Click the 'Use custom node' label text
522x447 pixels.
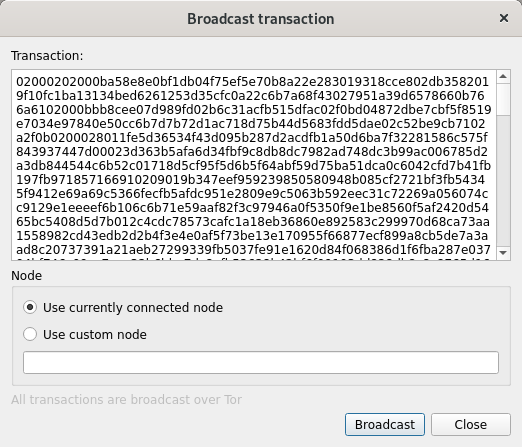click(x=95, y=334)
